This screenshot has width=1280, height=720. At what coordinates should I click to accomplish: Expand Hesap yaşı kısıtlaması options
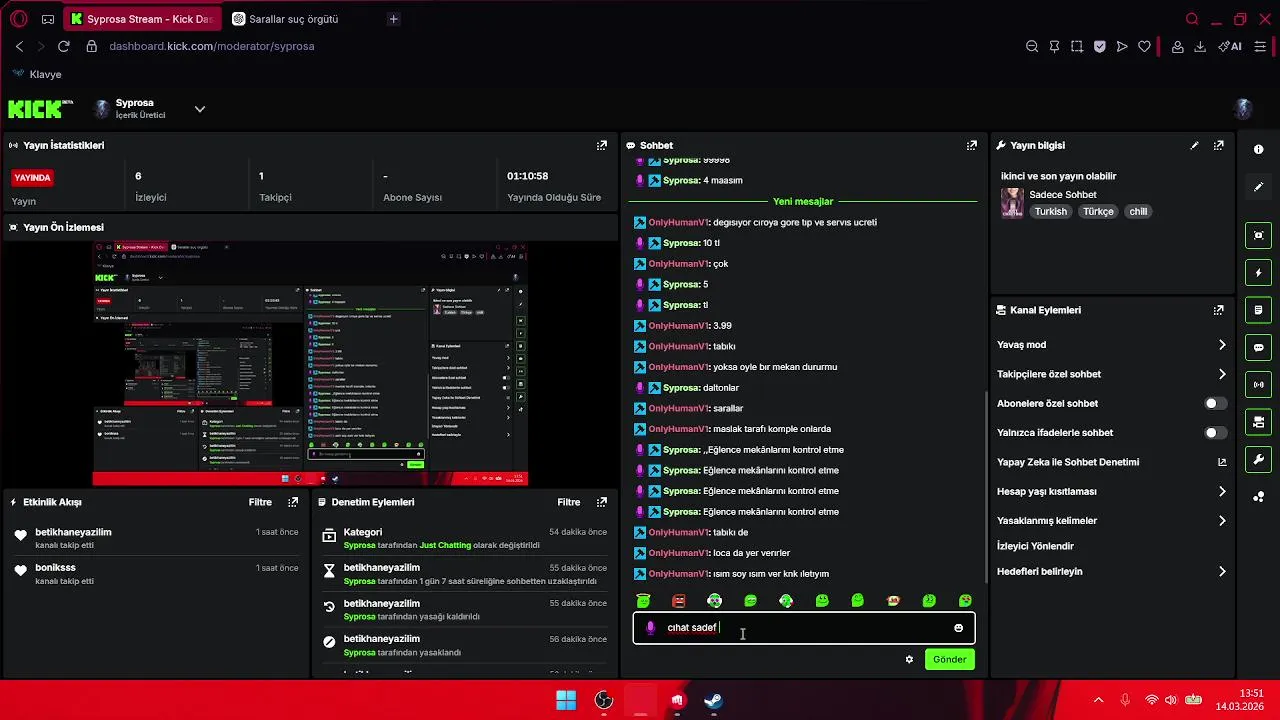(1221, 491)
